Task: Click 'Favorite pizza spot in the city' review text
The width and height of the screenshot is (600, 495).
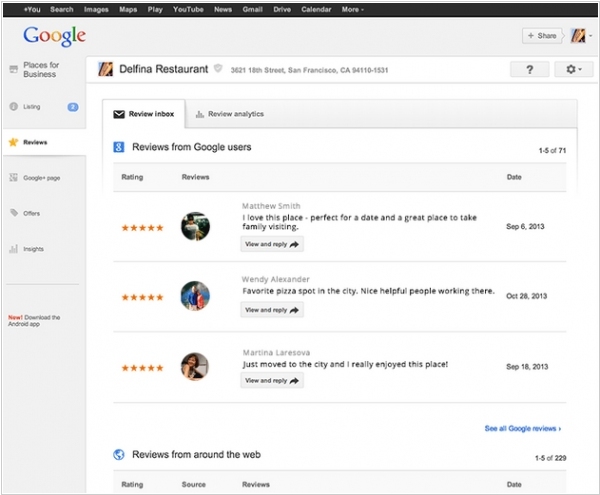Action: click(x=368, y=291)
